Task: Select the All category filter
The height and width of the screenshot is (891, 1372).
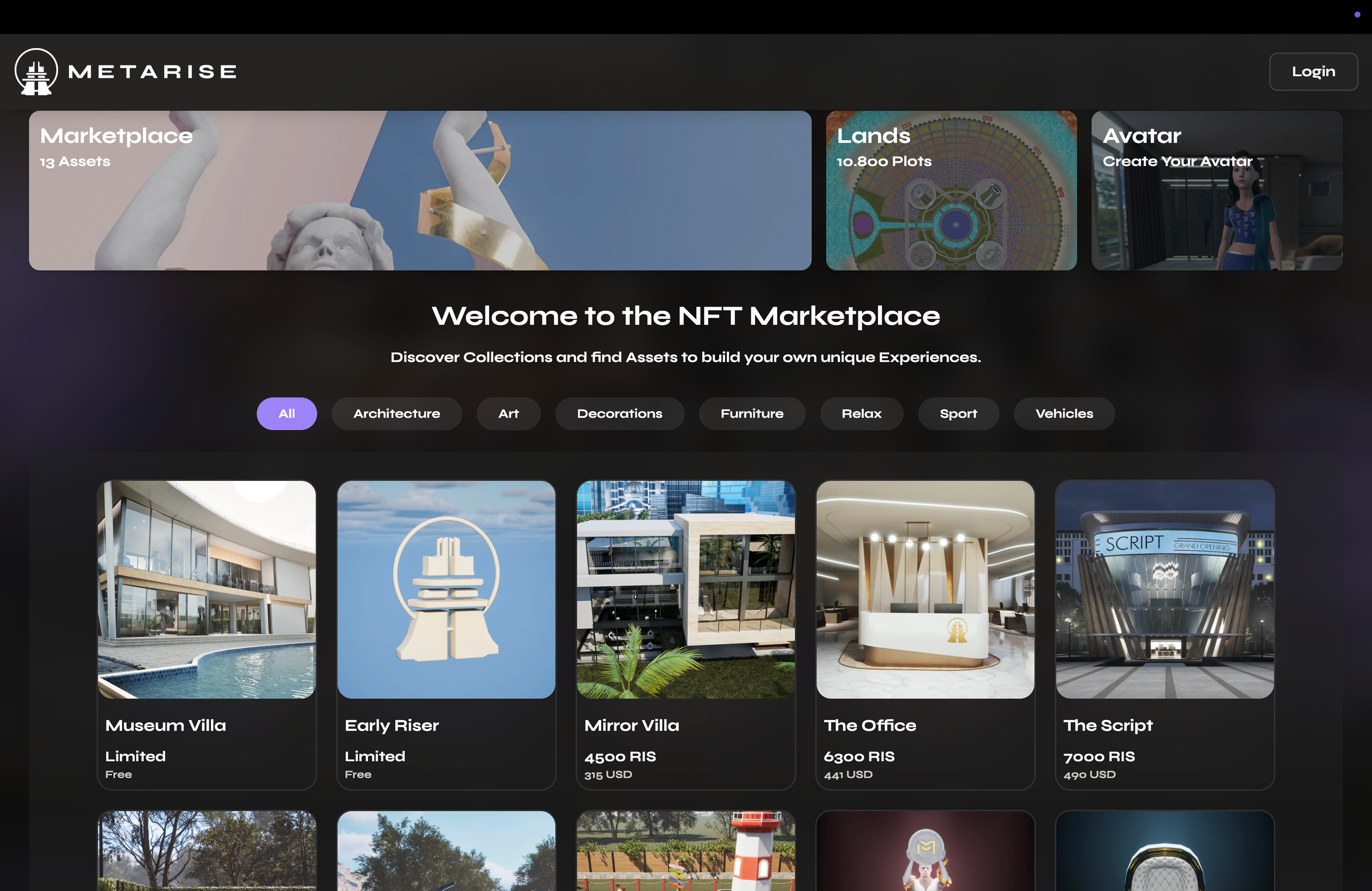Action: coord(287,414)
